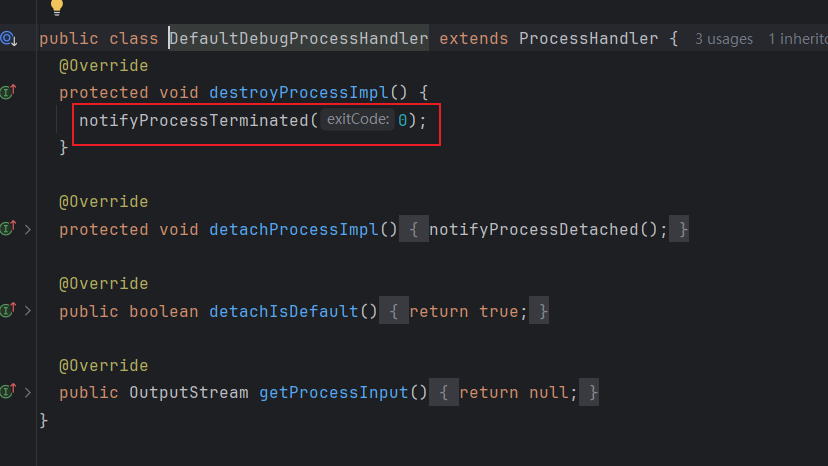The image size is (828, 466).
Task: Click the ProcessHandler superclass name
Action: click(588, 39)
